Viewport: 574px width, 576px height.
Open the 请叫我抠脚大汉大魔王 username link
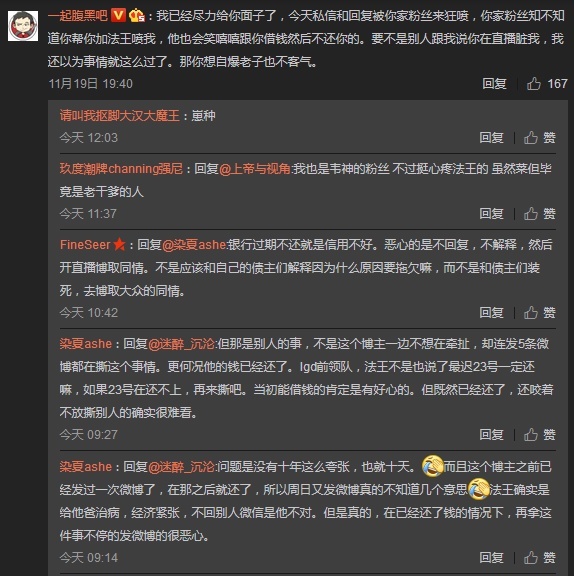[x=120, y=116]
